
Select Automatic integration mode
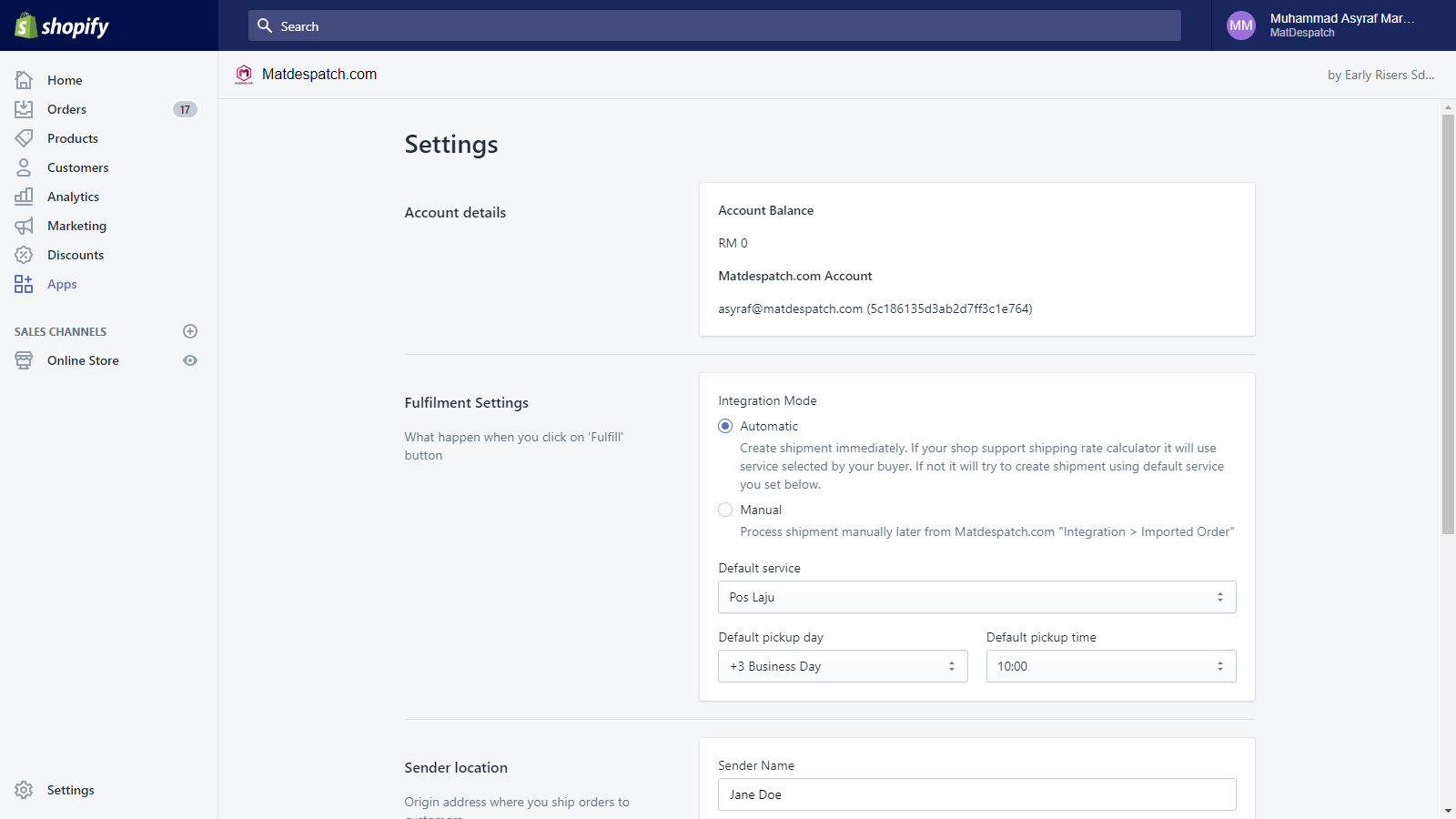point(725,426)
